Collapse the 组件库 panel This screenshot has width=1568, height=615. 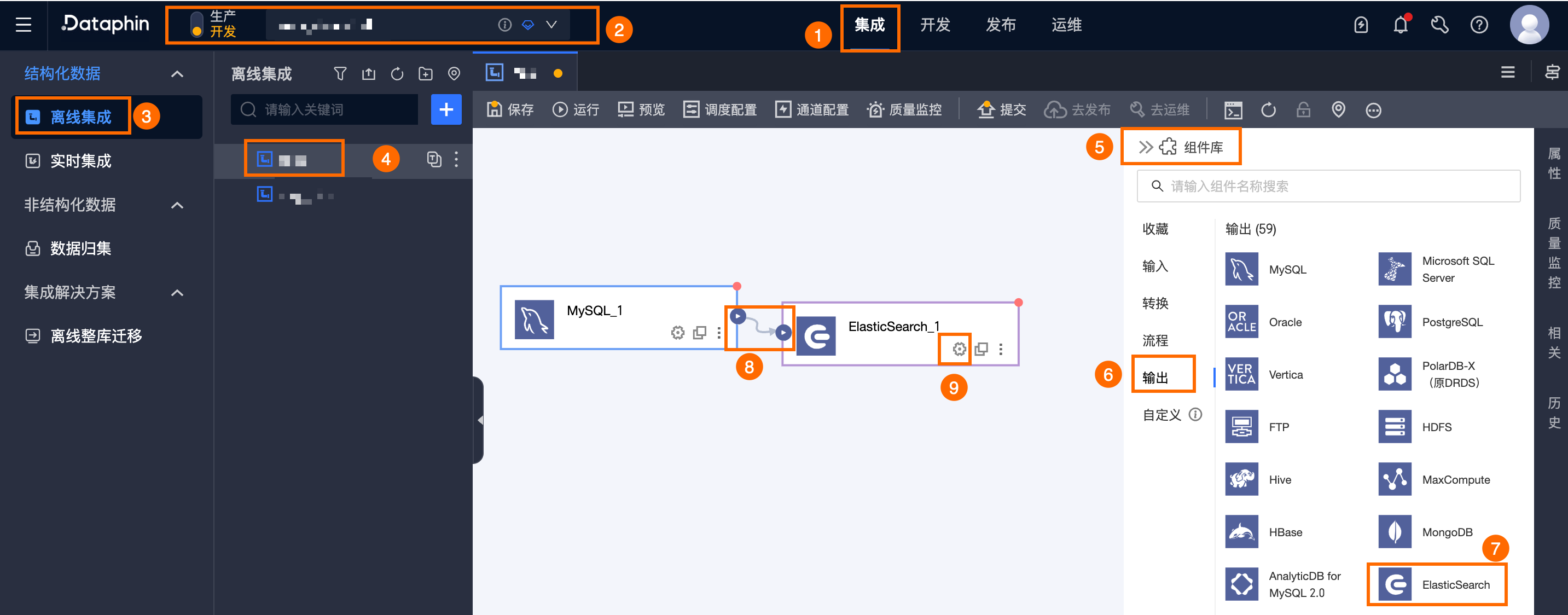(1146, 147)
